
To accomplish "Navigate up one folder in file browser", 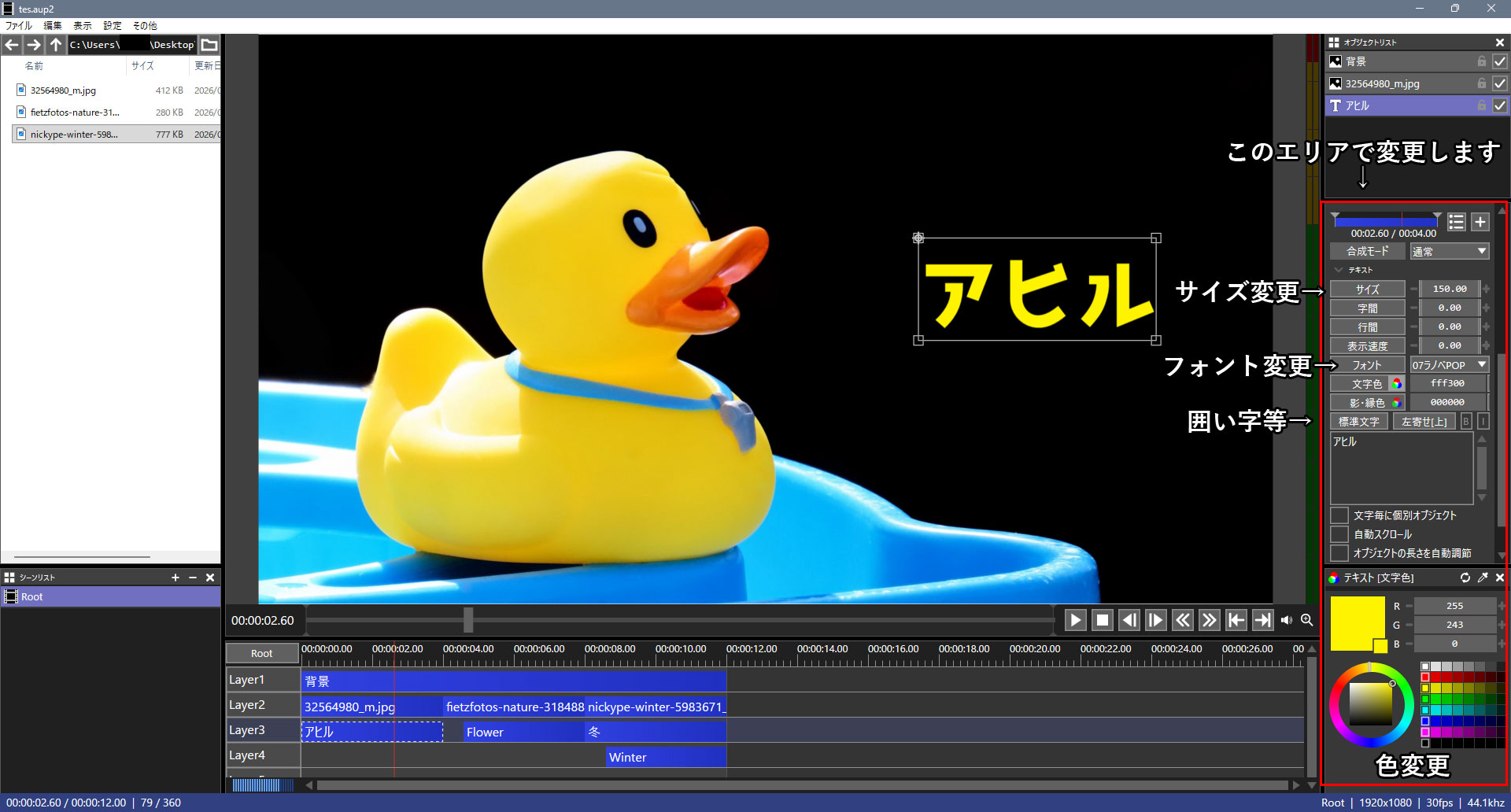I will pyautogui.click(x=56, y=45).
